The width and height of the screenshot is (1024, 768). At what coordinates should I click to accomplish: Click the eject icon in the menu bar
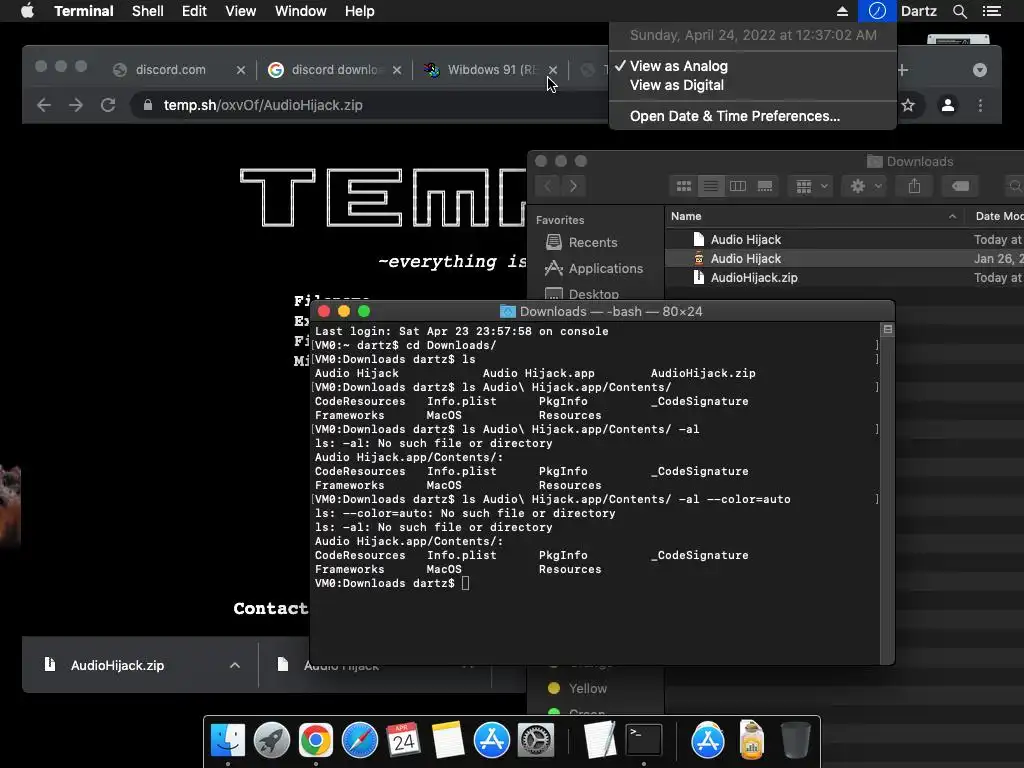pyautogui.click(x=842, y=11)
